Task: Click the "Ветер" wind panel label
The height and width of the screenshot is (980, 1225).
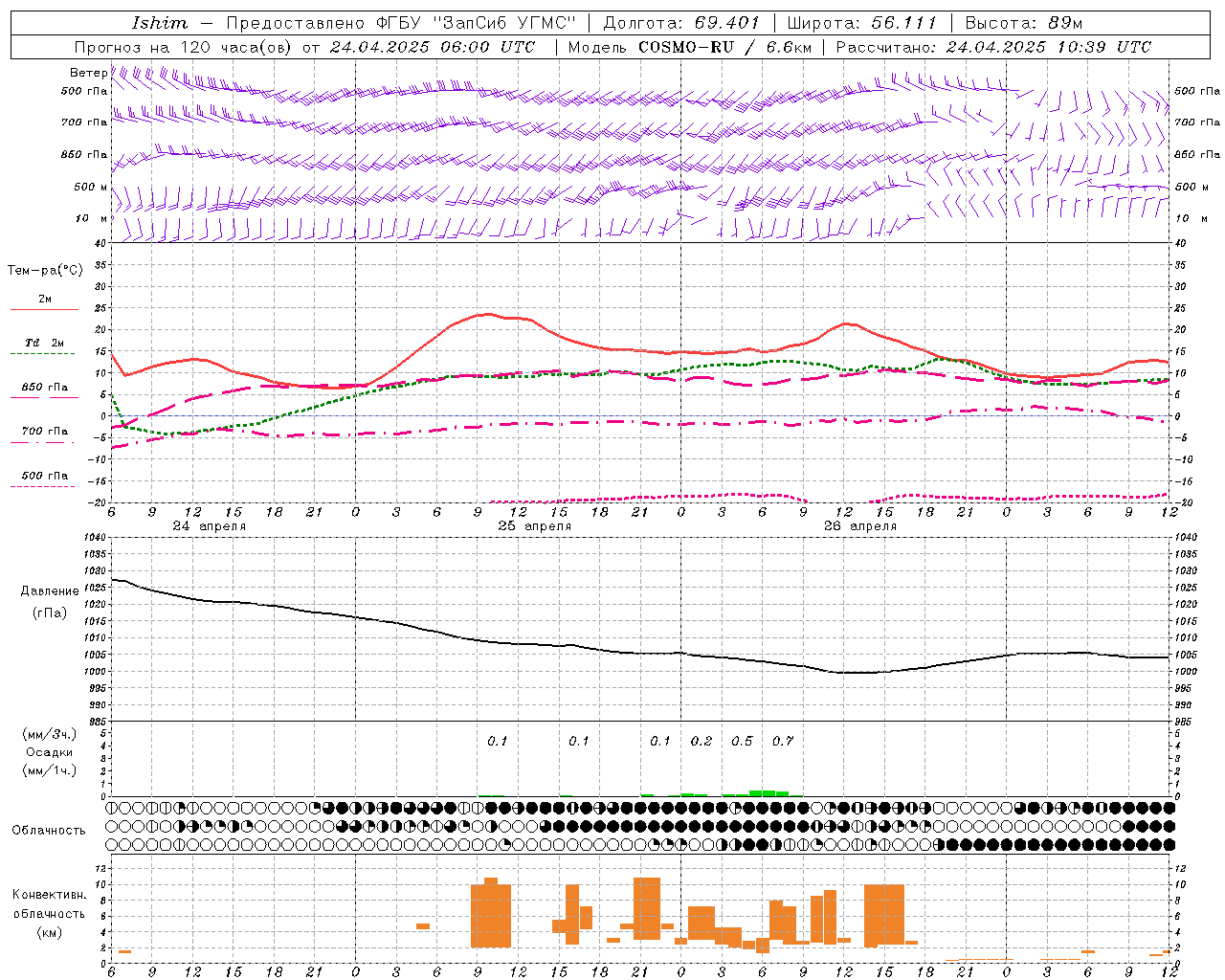Action: coord(89,73)
